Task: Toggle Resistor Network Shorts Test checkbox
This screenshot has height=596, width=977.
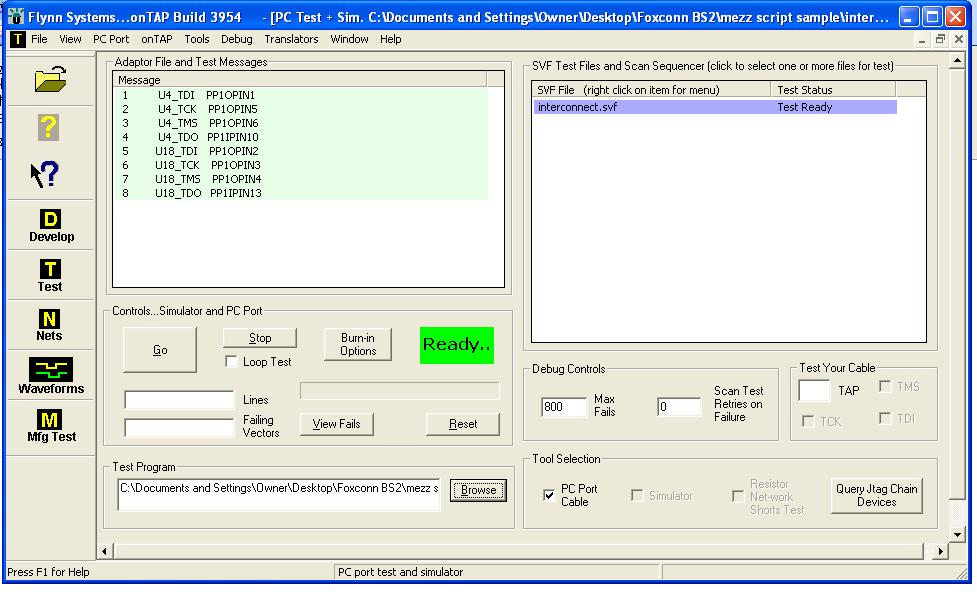Action: tap(738, 496)
